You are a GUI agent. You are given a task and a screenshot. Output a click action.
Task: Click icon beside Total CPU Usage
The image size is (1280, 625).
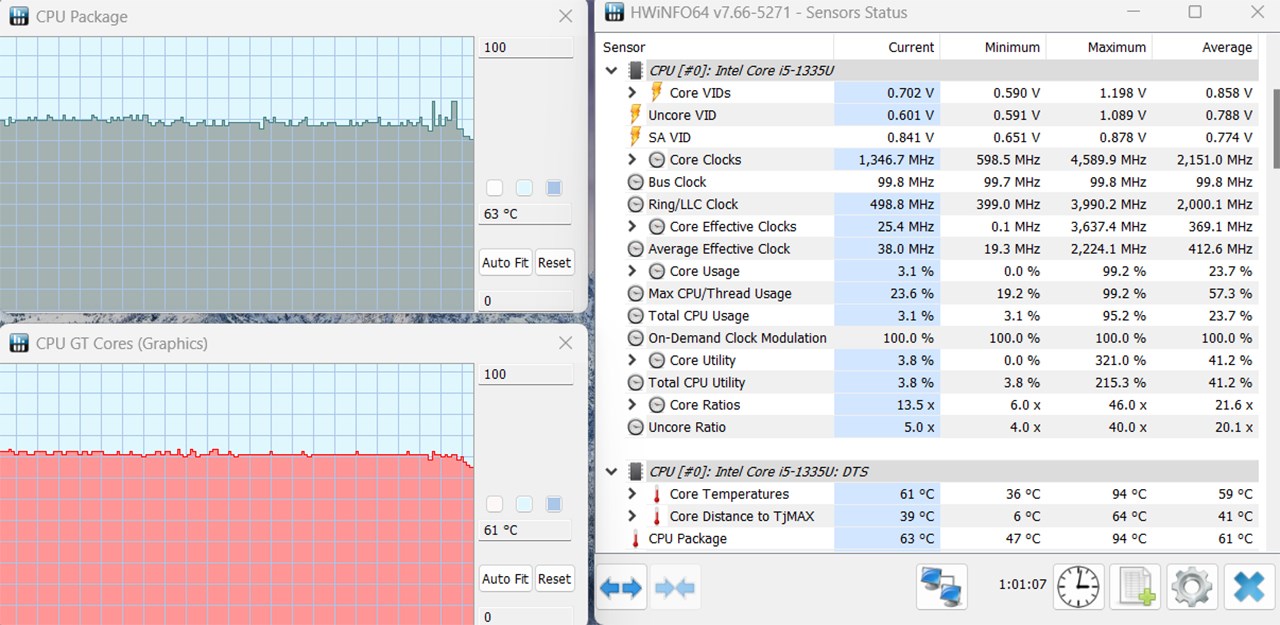[x=635, y=316]
